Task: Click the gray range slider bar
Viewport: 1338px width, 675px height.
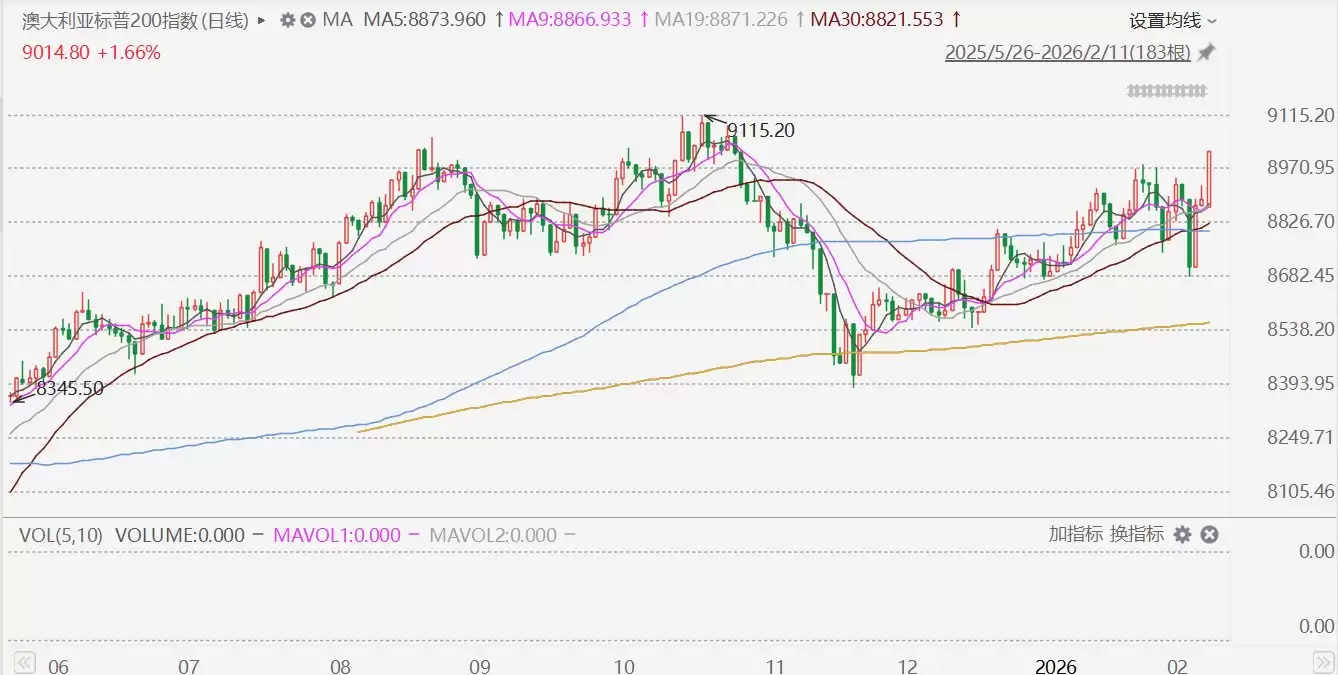Action: click(1167, 91)
